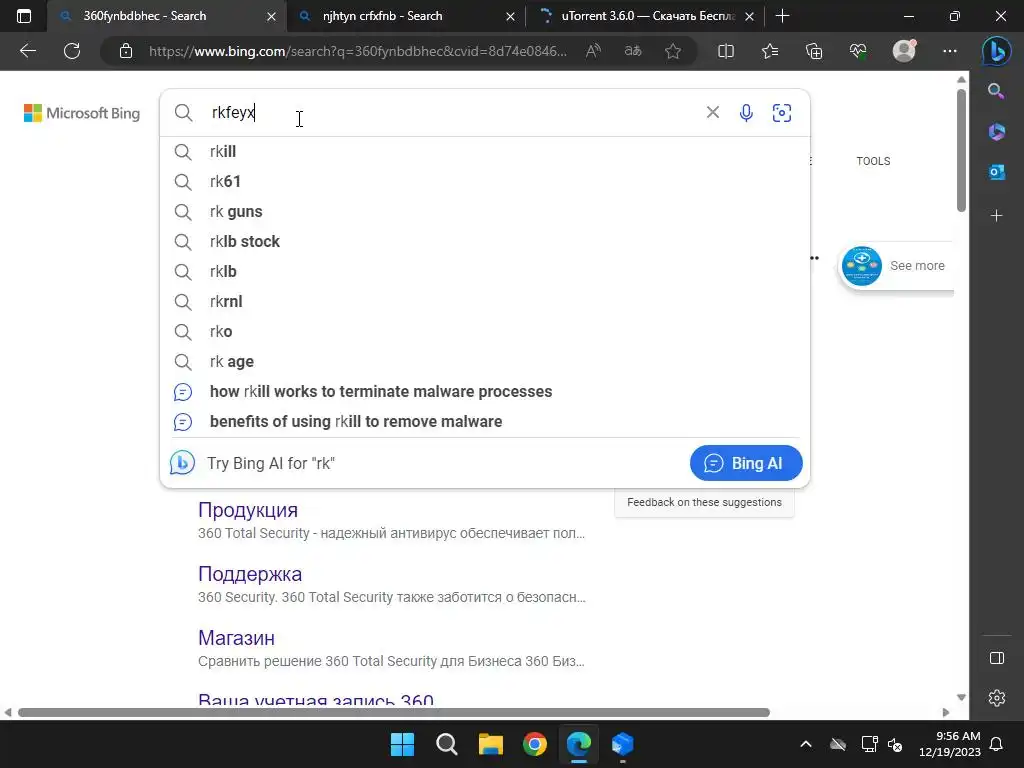Show hidden tray icons chevron
The image size is (1024, 768).
pyautogui.click(x=806, y=744)
